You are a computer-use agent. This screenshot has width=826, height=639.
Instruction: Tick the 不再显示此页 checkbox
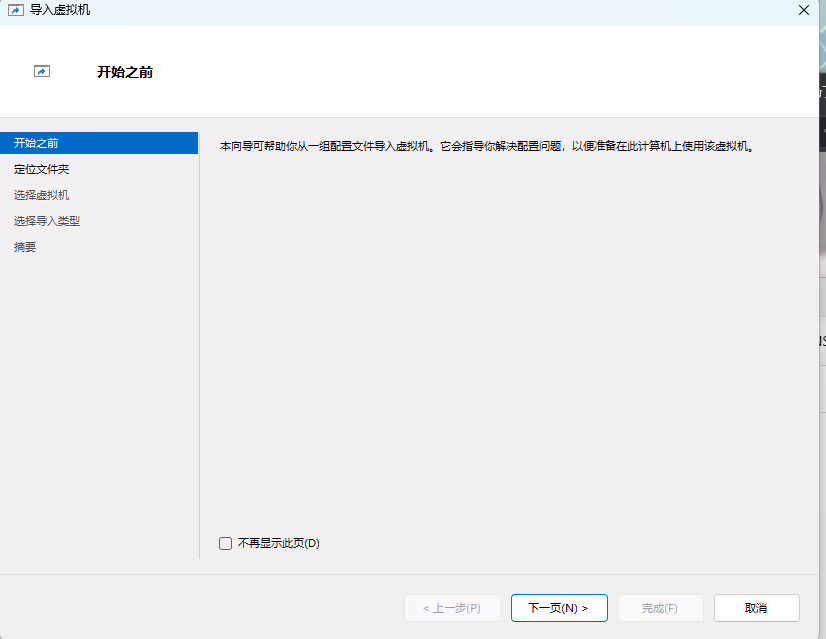[225, 543]
